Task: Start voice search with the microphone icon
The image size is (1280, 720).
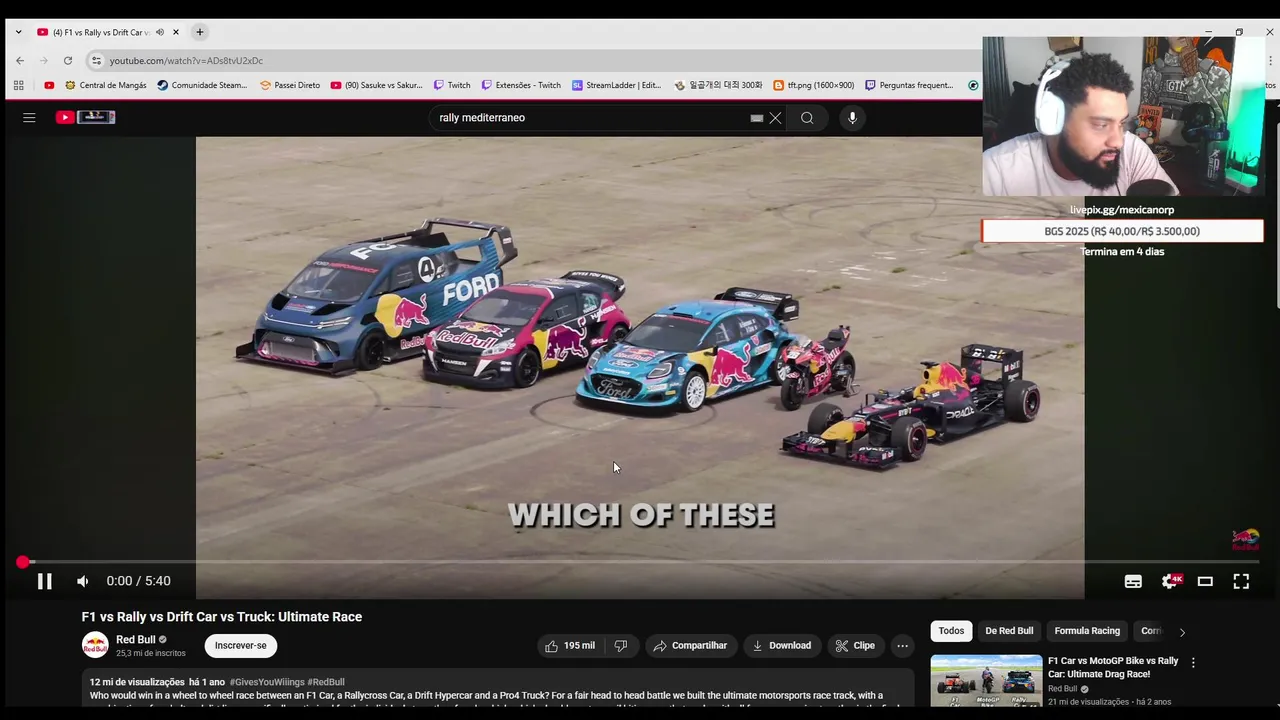Action: pos(852,118)
